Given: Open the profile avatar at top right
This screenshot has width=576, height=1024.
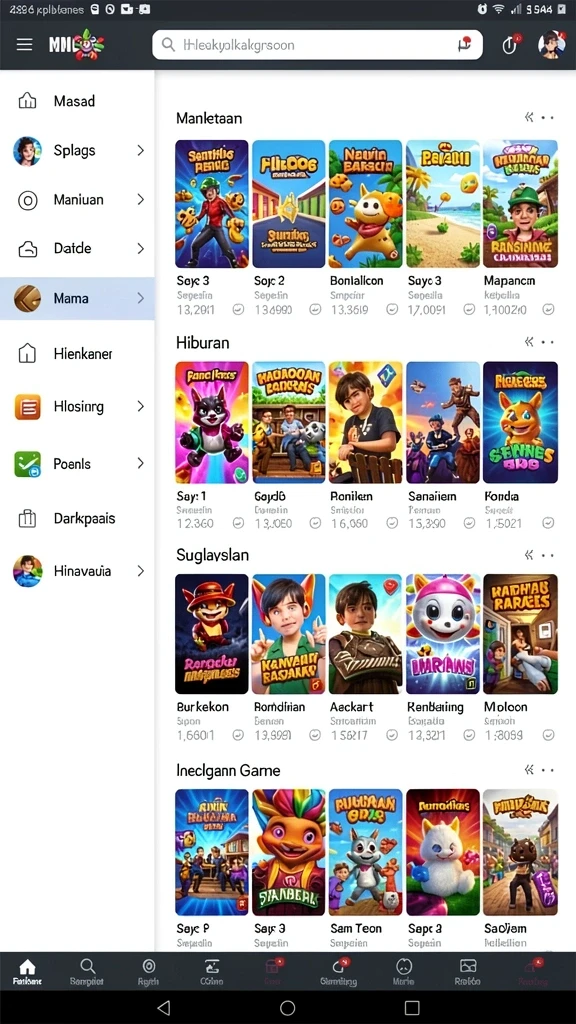Looking at the screenshot, I should [552, 44].
